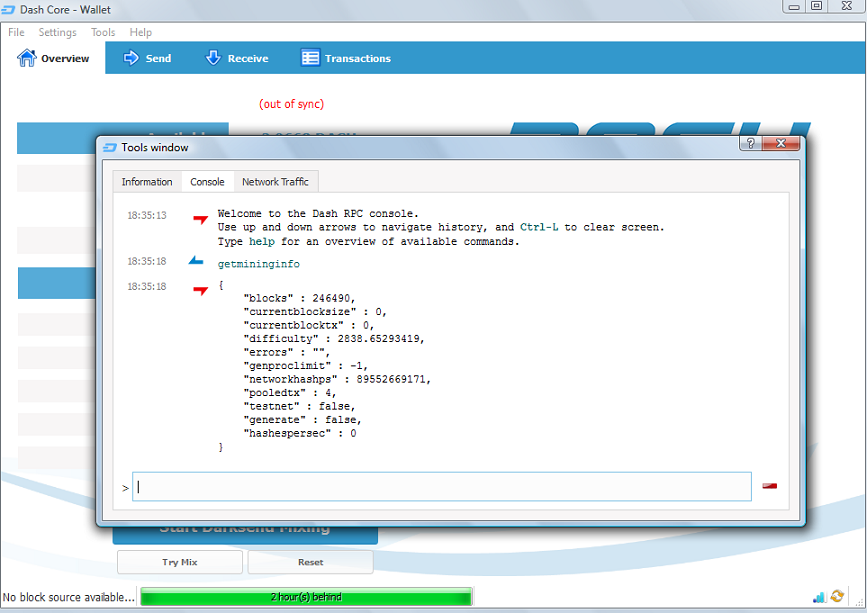867x613 pixels.
Task: Focus the console command input field
Action: point(442,486)
